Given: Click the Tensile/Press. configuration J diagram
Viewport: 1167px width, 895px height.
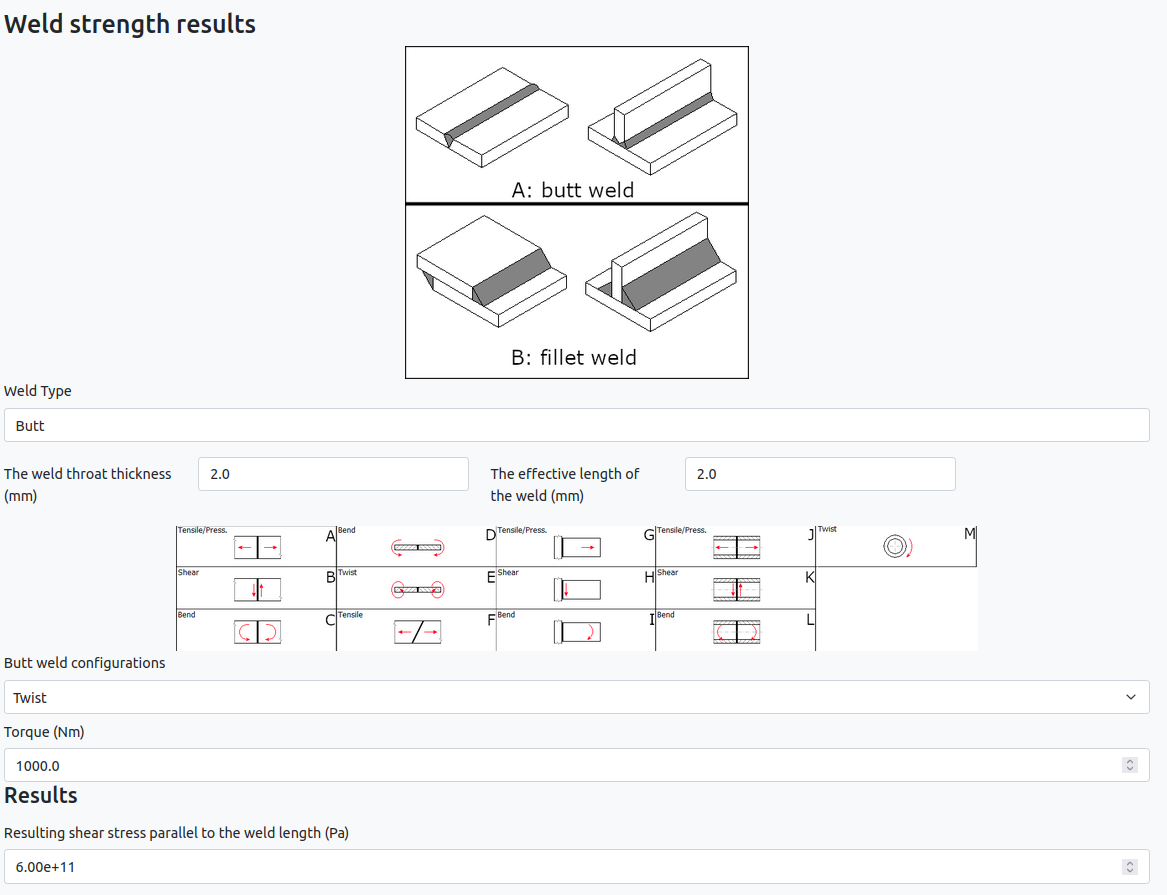Looking at the screenshot, I should 737,548.
